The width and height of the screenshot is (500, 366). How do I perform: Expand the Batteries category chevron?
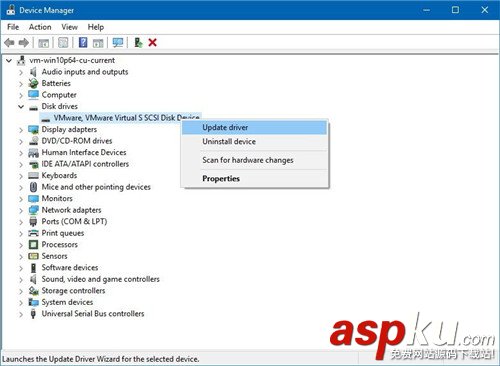(x=21, y=84)
